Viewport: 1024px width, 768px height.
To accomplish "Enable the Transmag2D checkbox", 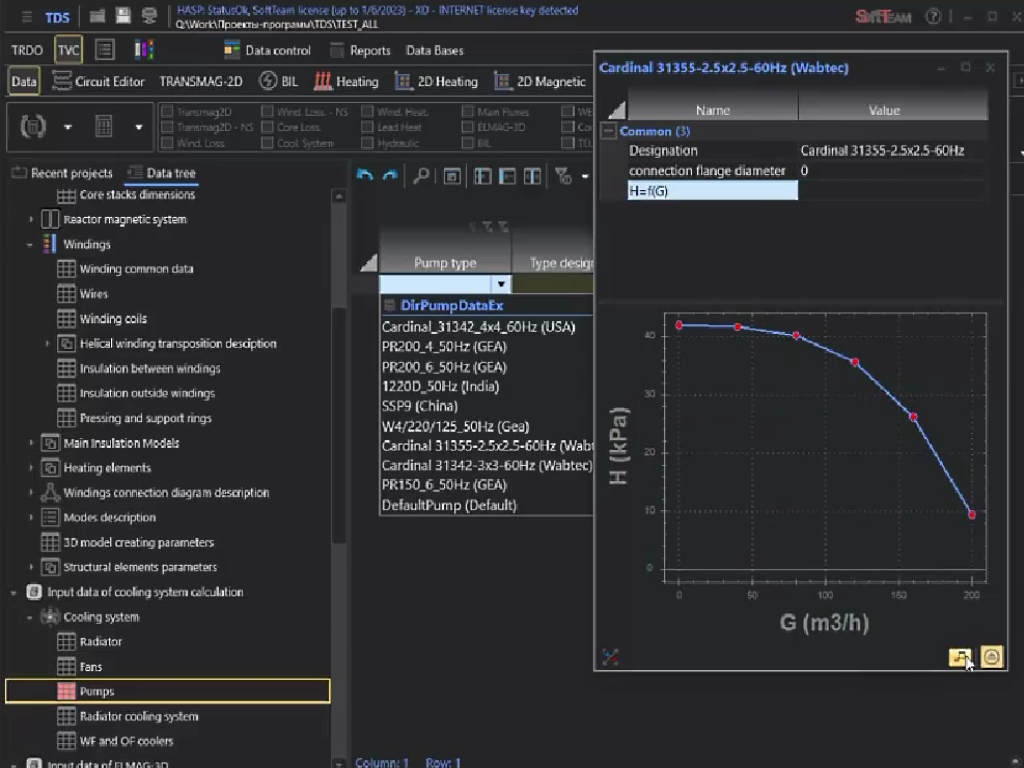I will [167, 112].
